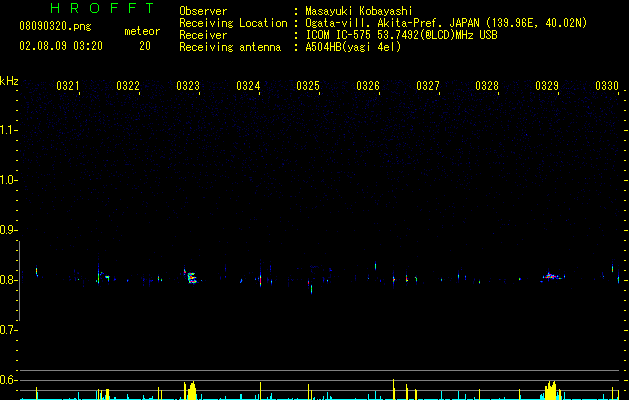
Task: Click the 0323 time marker
Action: pyautogui.click(x=188, y=86)
